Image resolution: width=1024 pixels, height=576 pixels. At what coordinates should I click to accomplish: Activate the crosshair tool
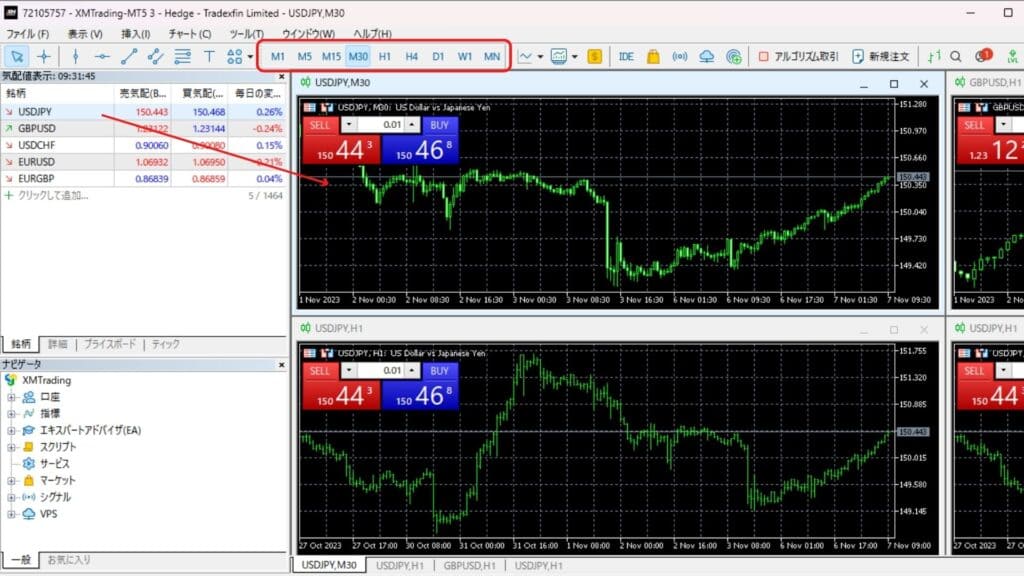[44, 57]
